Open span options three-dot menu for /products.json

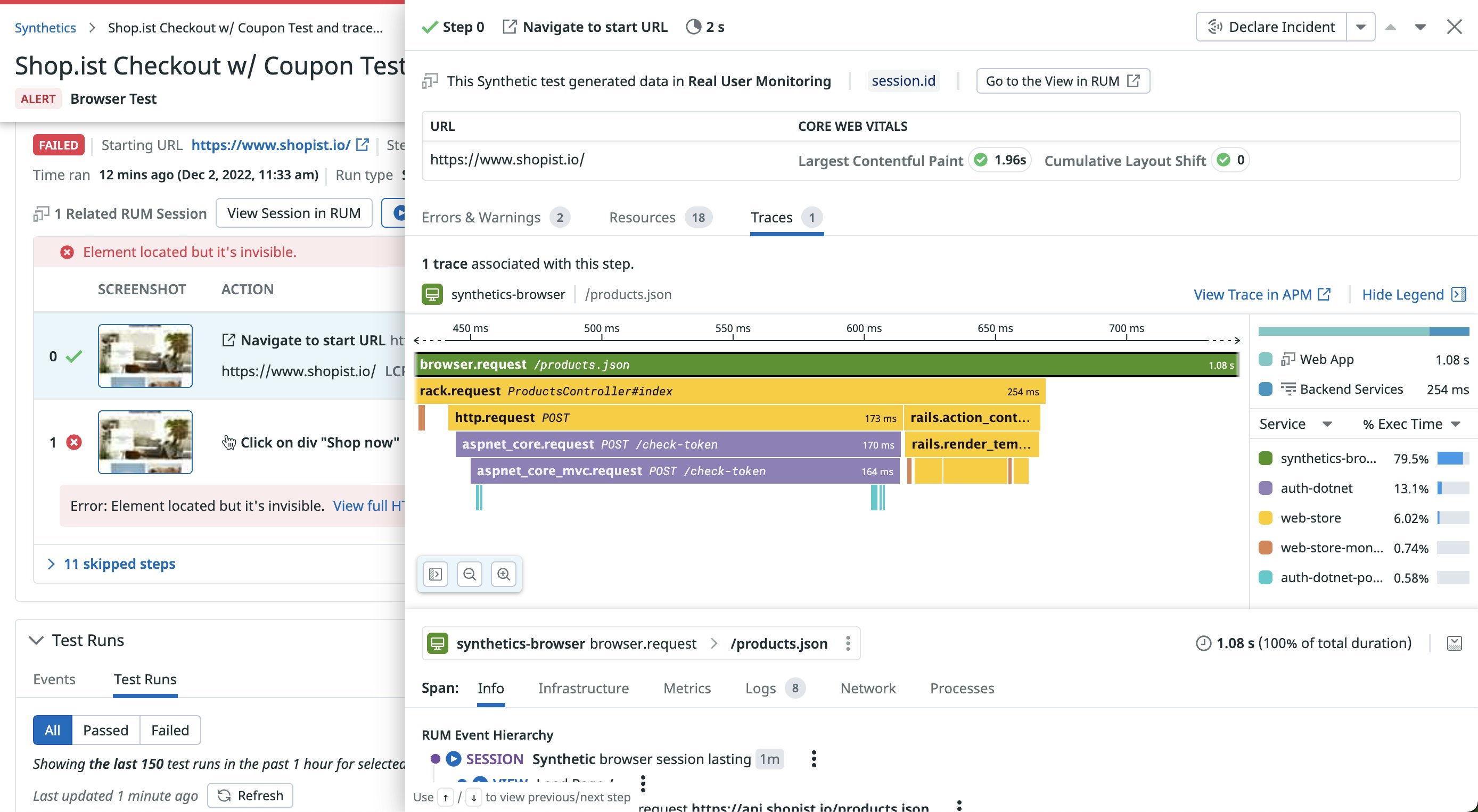click(848, 643)
